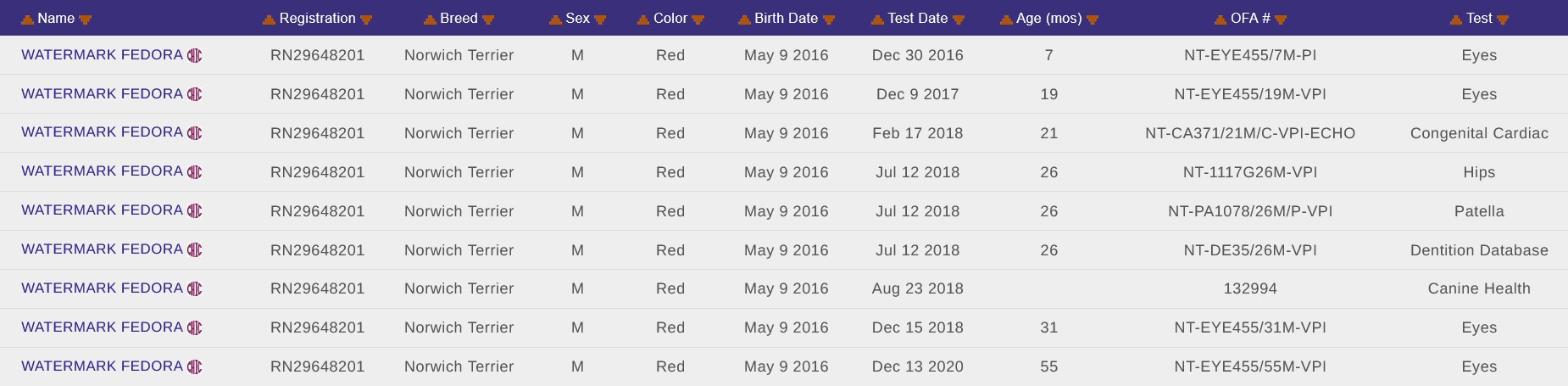This screenshot has width=1568, height=386.
Task: Click the Test Date column header label
Action: (x=917, y=19)
